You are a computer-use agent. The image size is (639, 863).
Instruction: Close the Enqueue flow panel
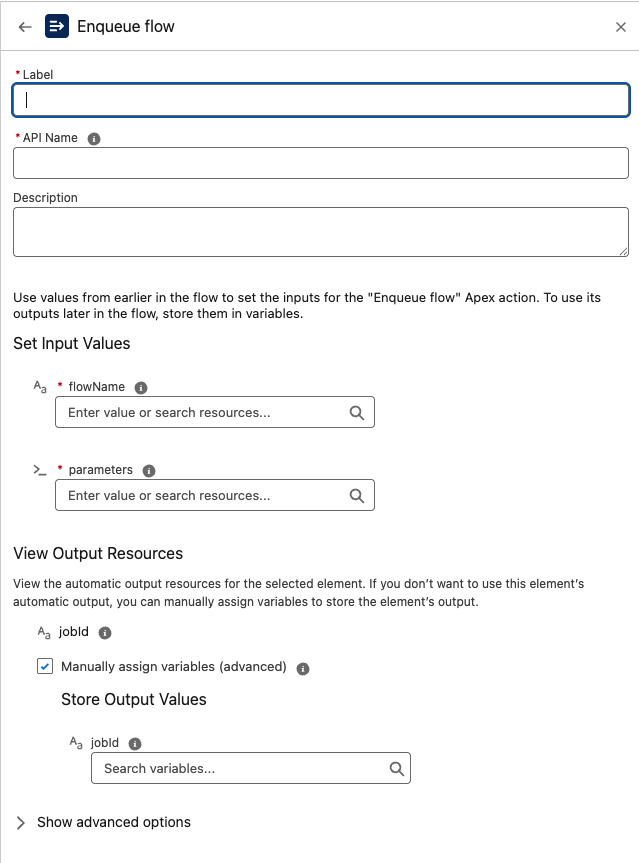(621, 27)
